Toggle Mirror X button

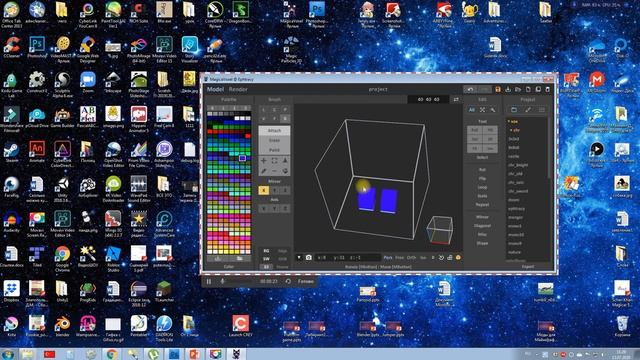coord(264,190)
